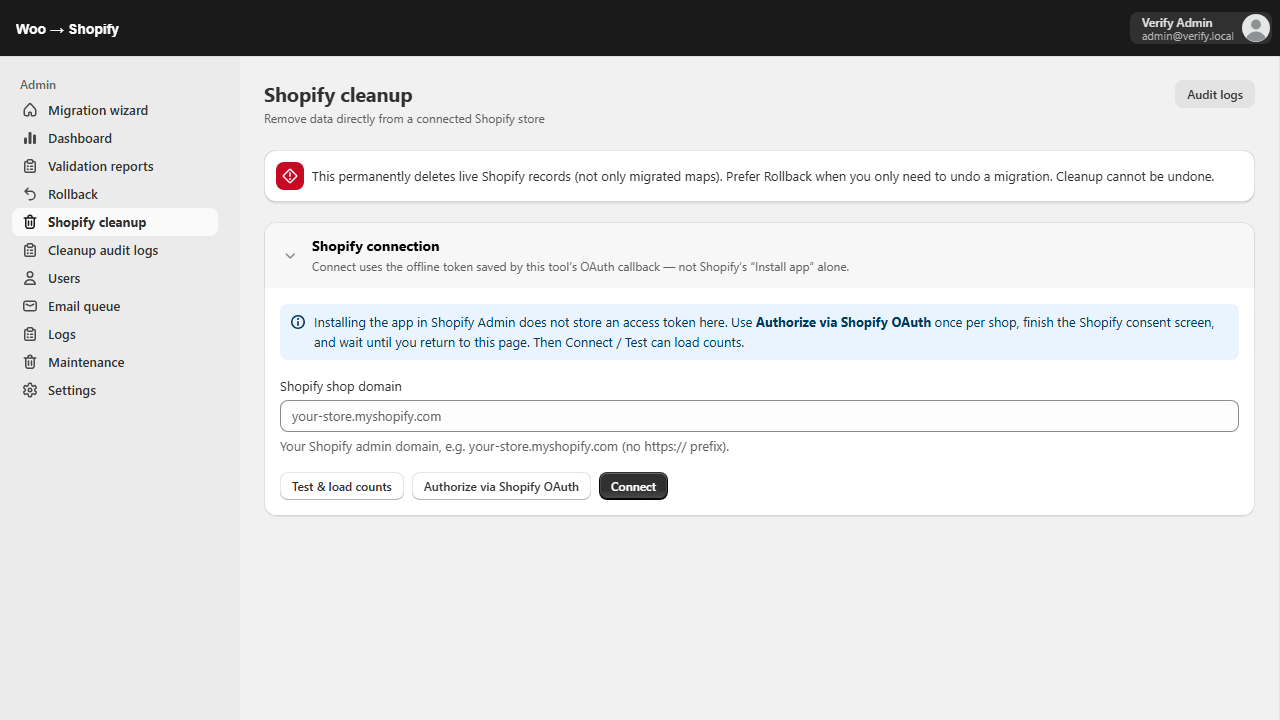This screenshot has width=1280, height=720.
Task: Click the Migration wizard home icon
Action: pos(30,110)
